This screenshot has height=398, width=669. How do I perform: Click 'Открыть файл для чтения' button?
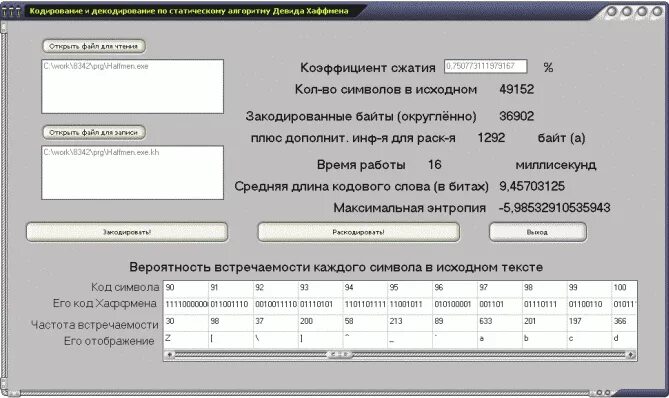coord(94,46)
